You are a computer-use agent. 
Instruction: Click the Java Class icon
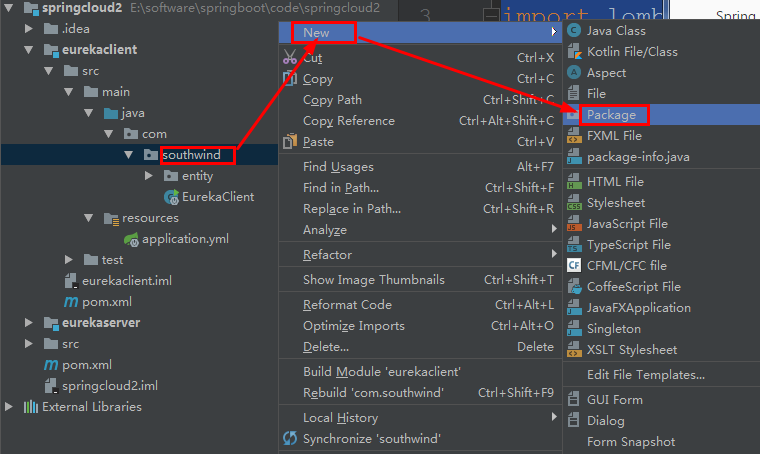574,31
